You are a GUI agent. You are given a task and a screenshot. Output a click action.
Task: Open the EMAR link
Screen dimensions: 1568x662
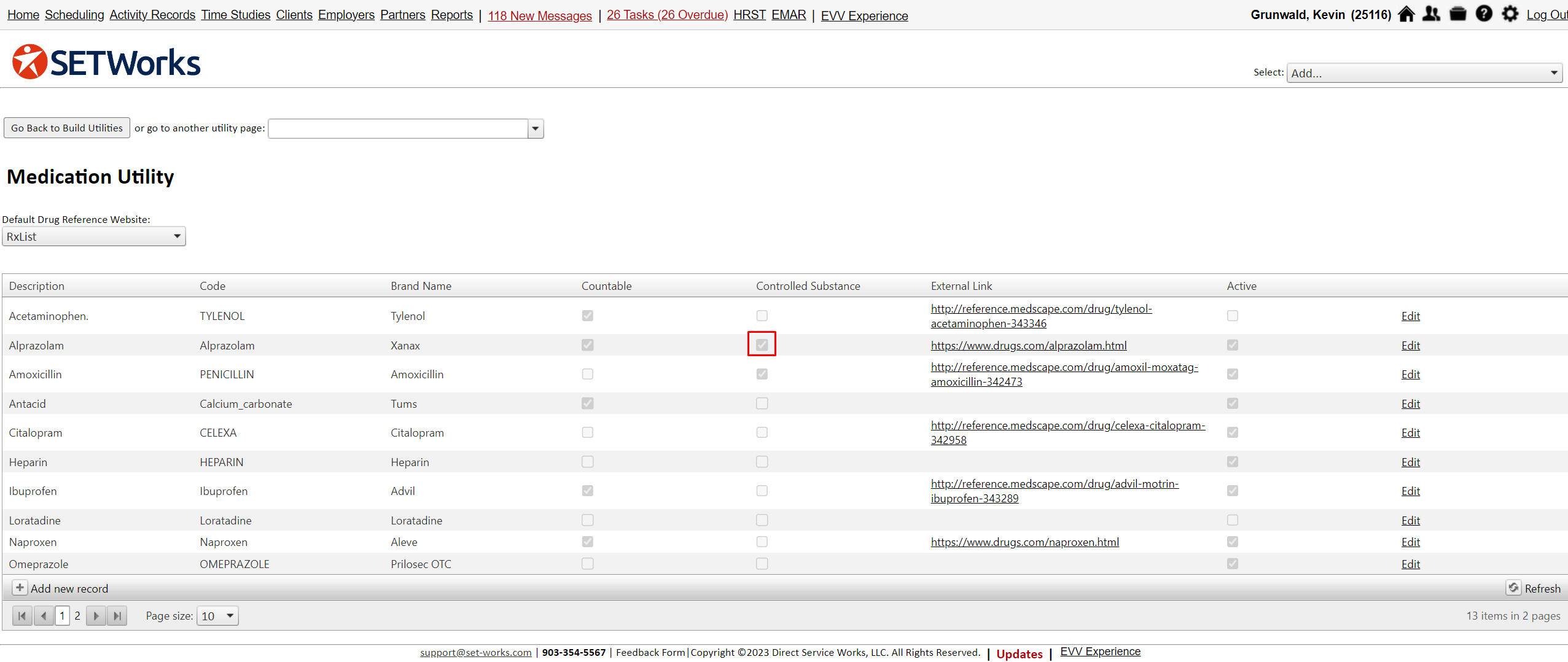click(789, 15)
